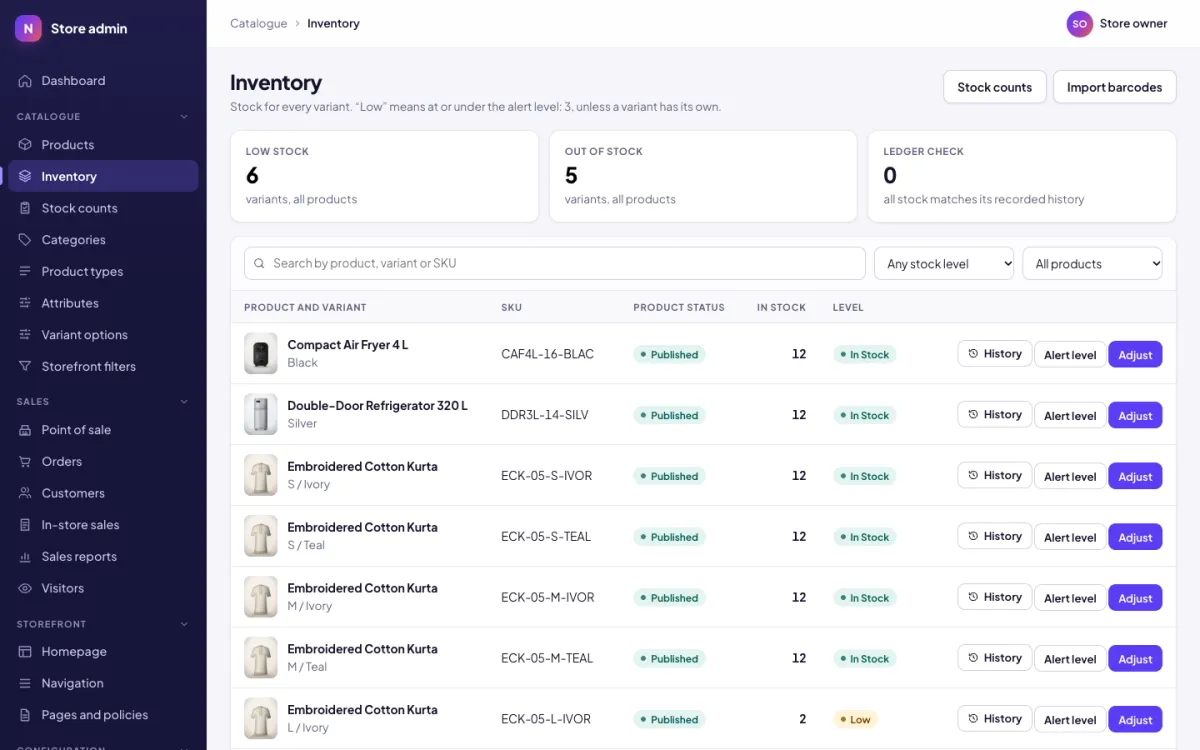Click the In Stock column header
Image resolution: width=1200 pixels, height=750 pixels.
tap(781, 307)
